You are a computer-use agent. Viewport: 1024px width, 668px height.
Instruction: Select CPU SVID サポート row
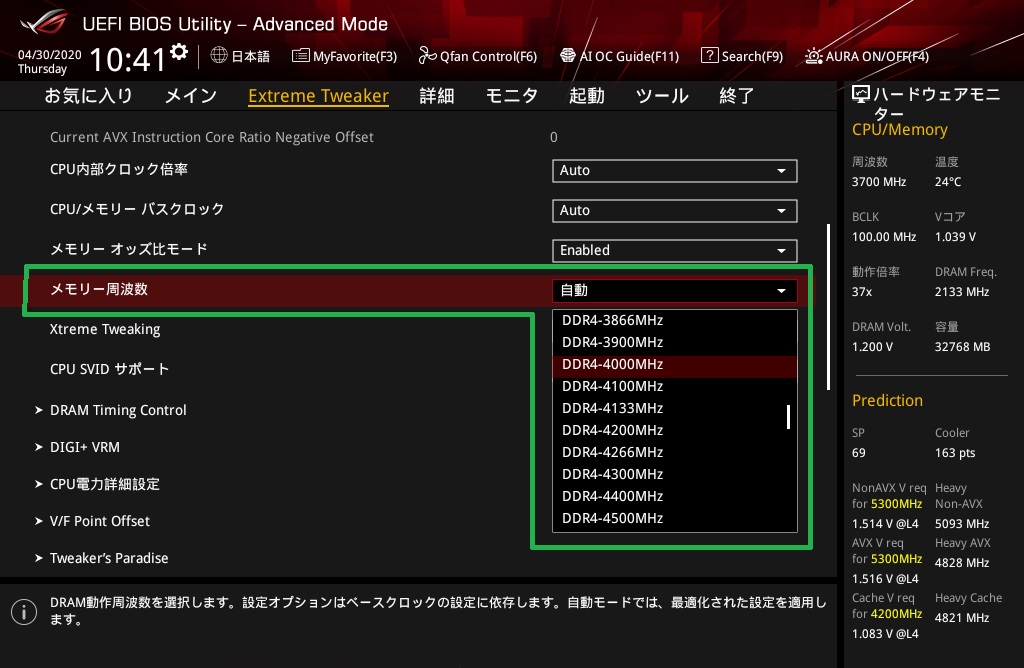[x=110, y=369]
